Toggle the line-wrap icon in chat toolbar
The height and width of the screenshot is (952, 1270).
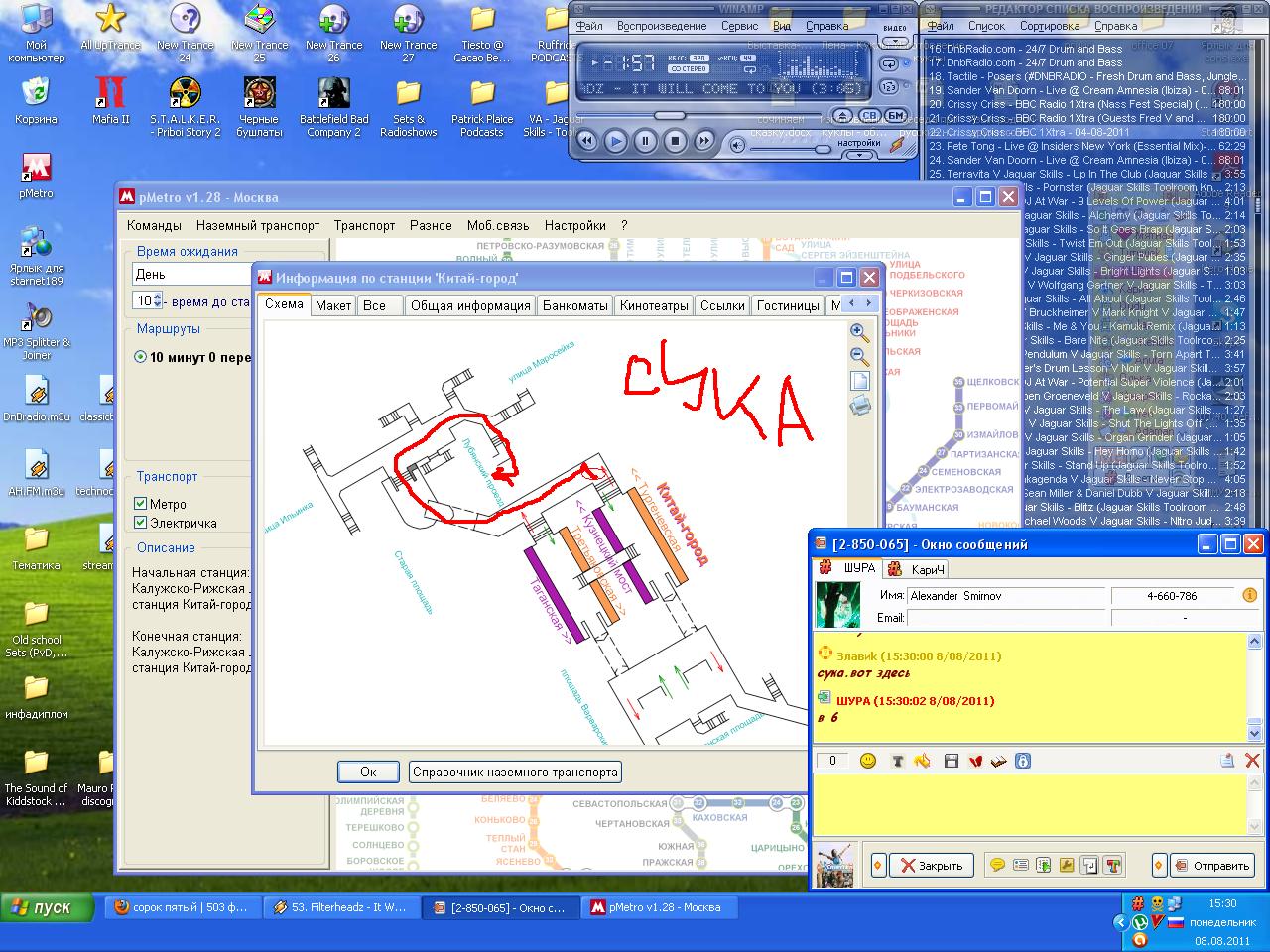[x=1089, y=865]
